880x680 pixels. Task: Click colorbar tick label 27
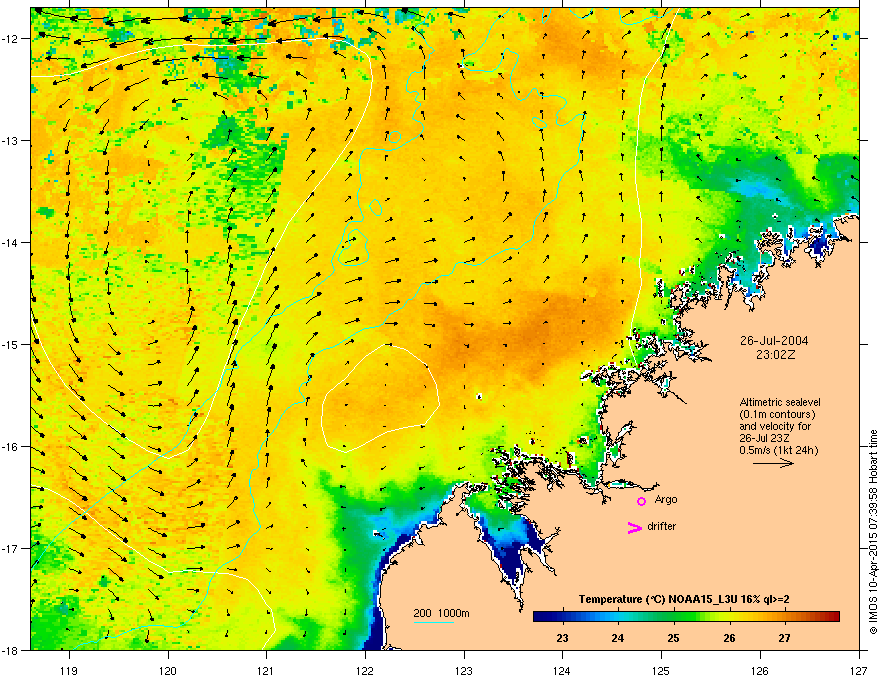tap(785, 638)
